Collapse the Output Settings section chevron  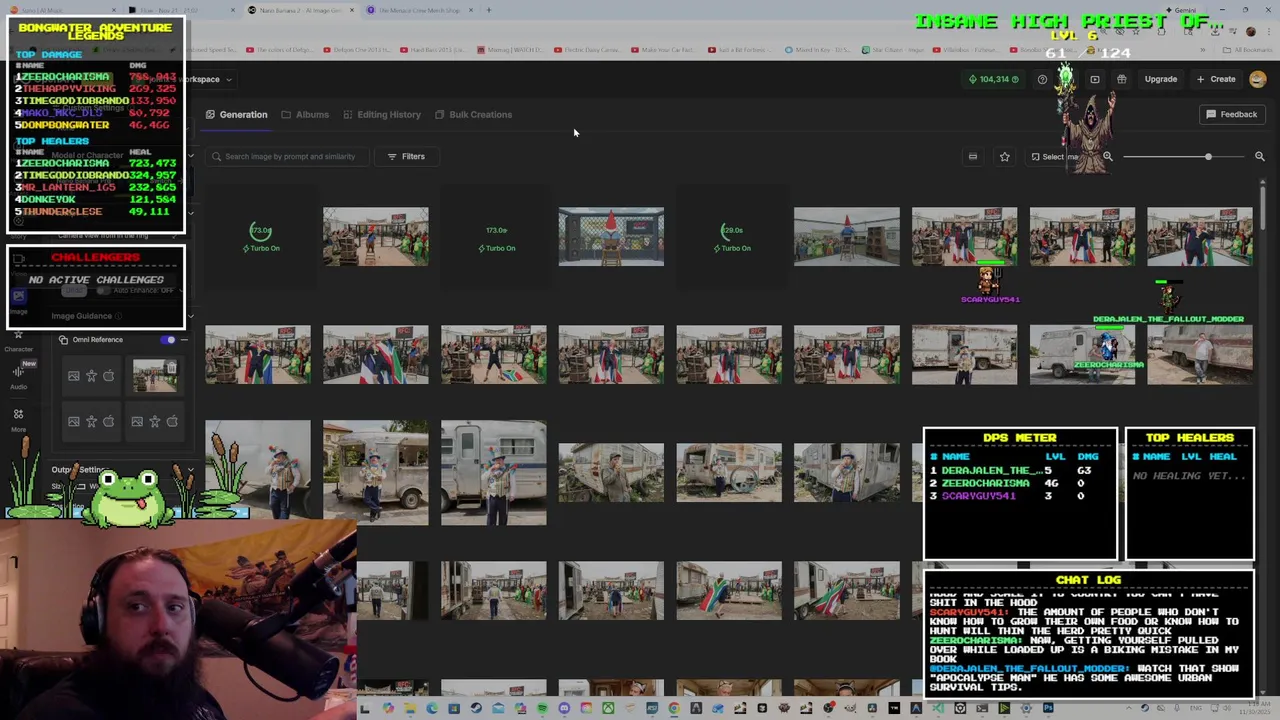(x=191, y=470)
